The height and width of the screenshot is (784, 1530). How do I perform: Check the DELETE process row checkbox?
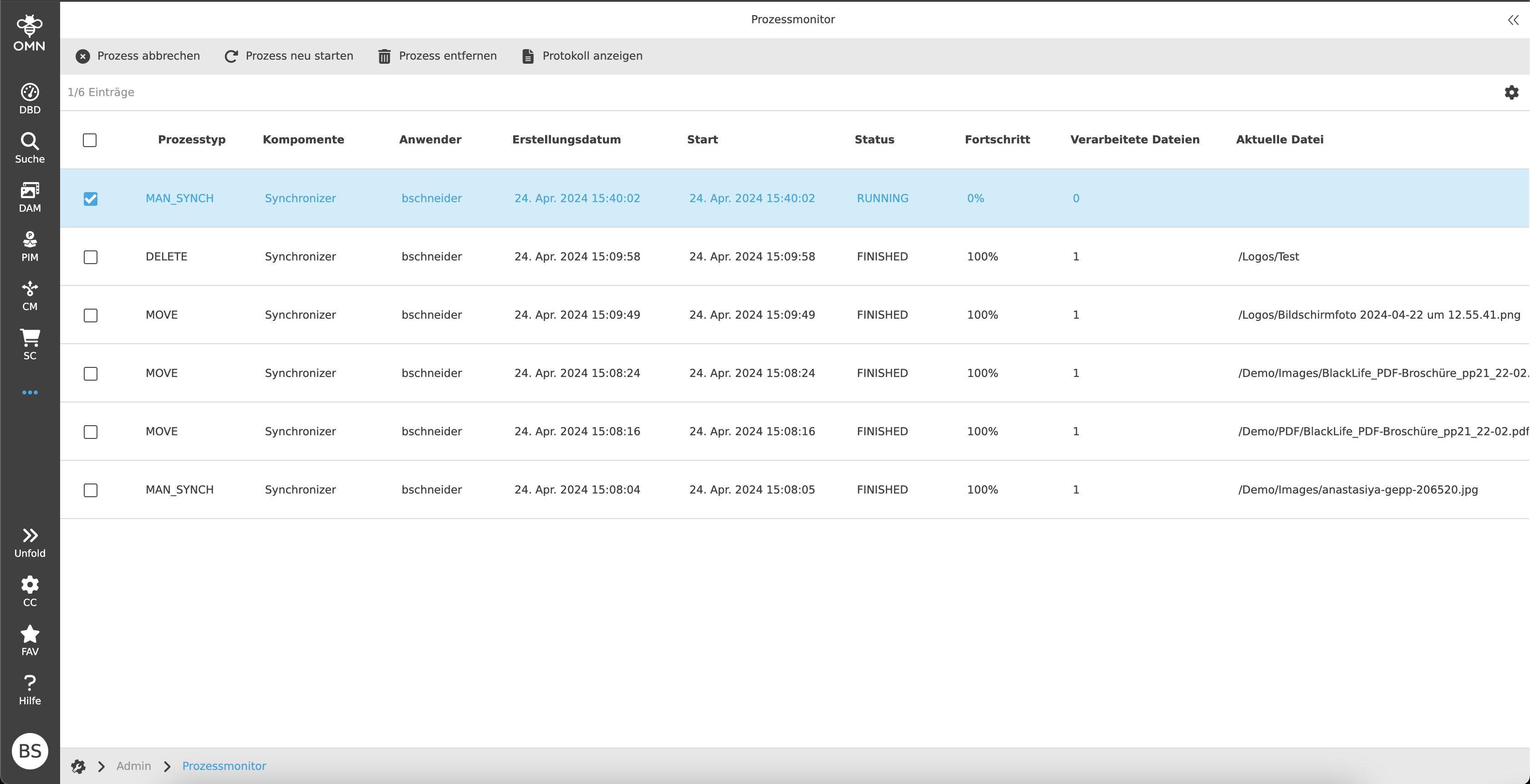pyautogui.click(x=90, y=257)
